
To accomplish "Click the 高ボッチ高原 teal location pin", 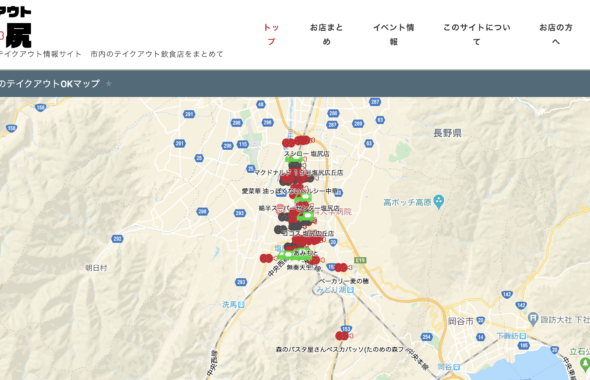I will [x=439, y=202].
